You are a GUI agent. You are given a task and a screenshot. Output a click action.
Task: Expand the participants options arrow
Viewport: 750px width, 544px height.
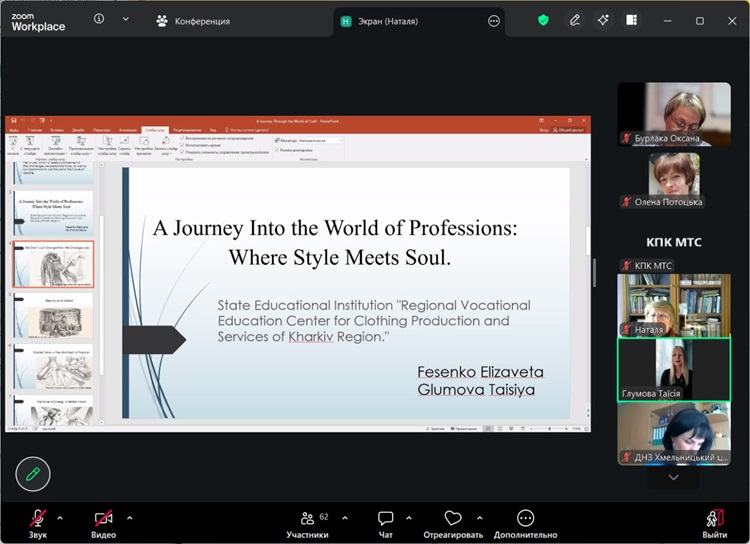tap(345, 518)
